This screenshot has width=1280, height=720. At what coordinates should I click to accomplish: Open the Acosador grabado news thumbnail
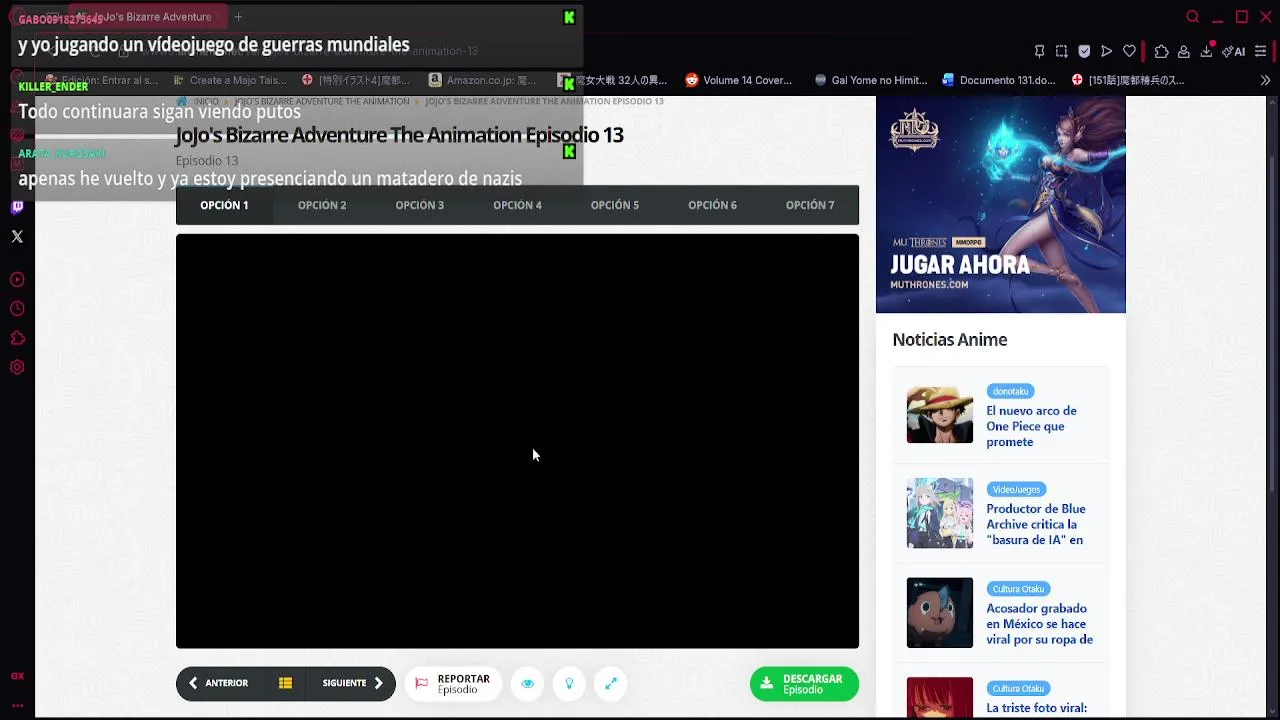click(939, 613)
